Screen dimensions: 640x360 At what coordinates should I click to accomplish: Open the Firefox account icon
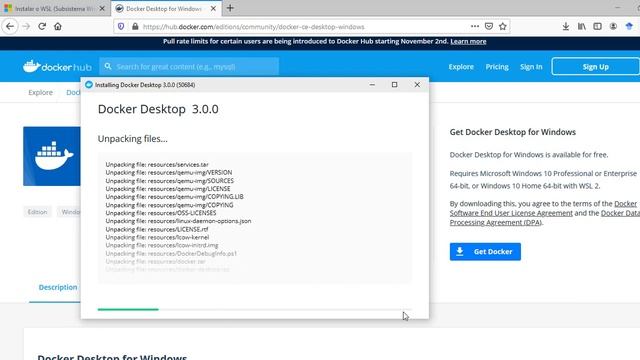613,27
